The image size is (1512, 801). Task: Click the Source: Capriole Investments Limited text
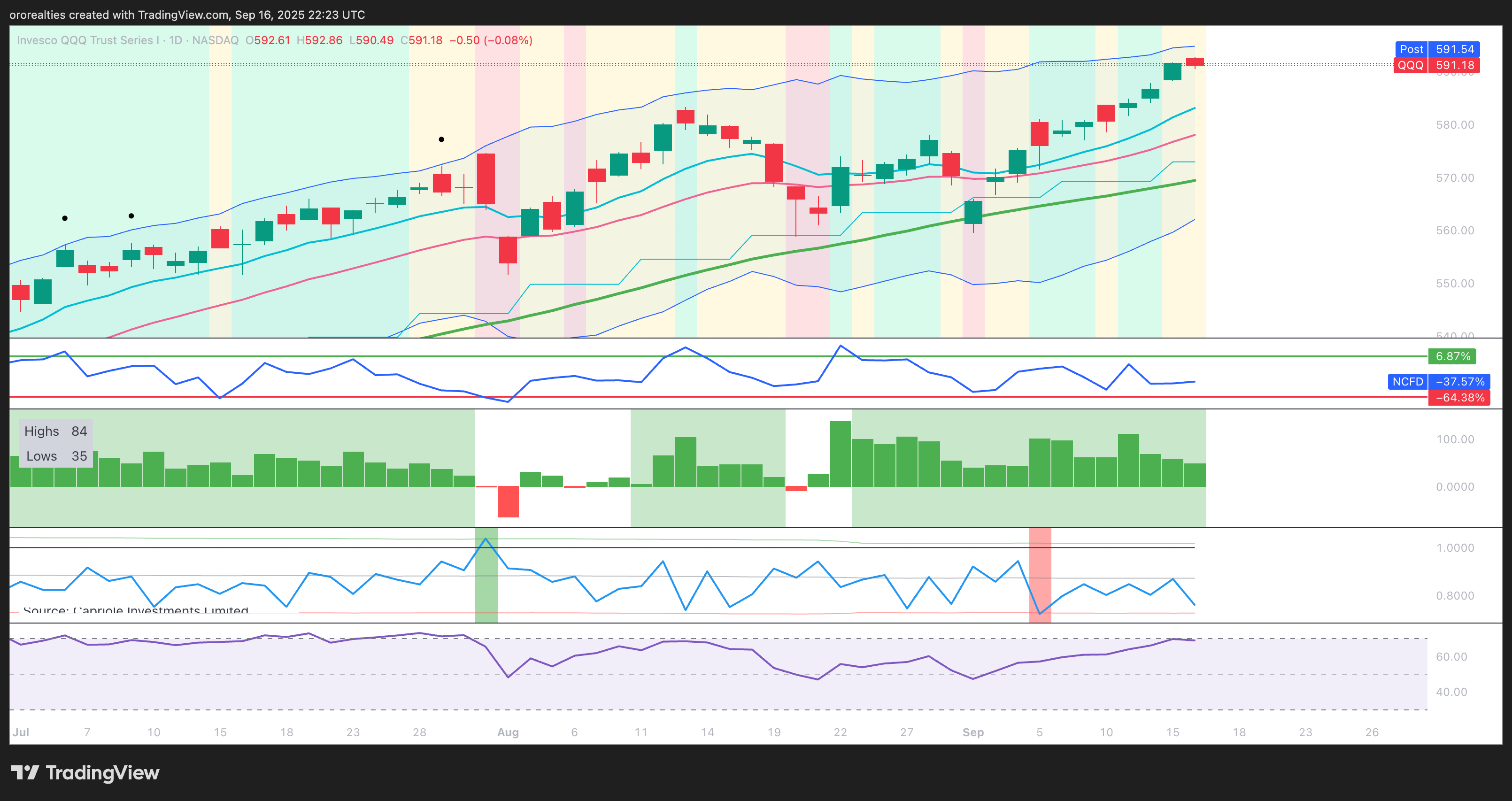(136, 610)
